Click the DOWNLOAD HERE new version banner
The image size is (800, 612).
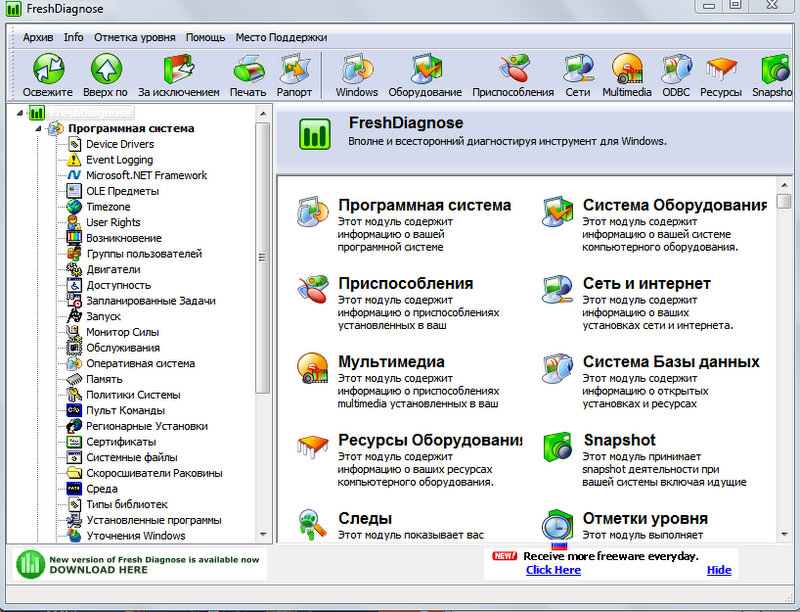pyautogui.click(x=138, y=565)
